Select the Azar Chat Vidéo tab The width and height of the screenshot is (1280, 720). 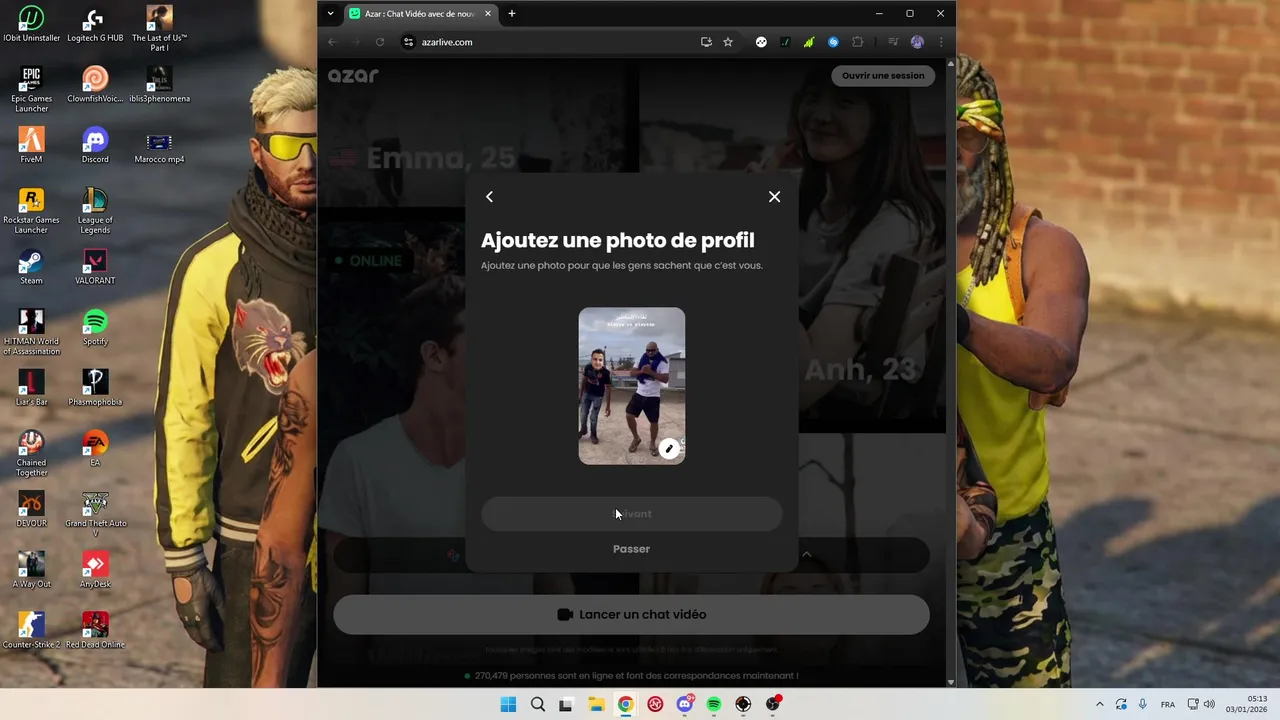click(x=420, y=14)
